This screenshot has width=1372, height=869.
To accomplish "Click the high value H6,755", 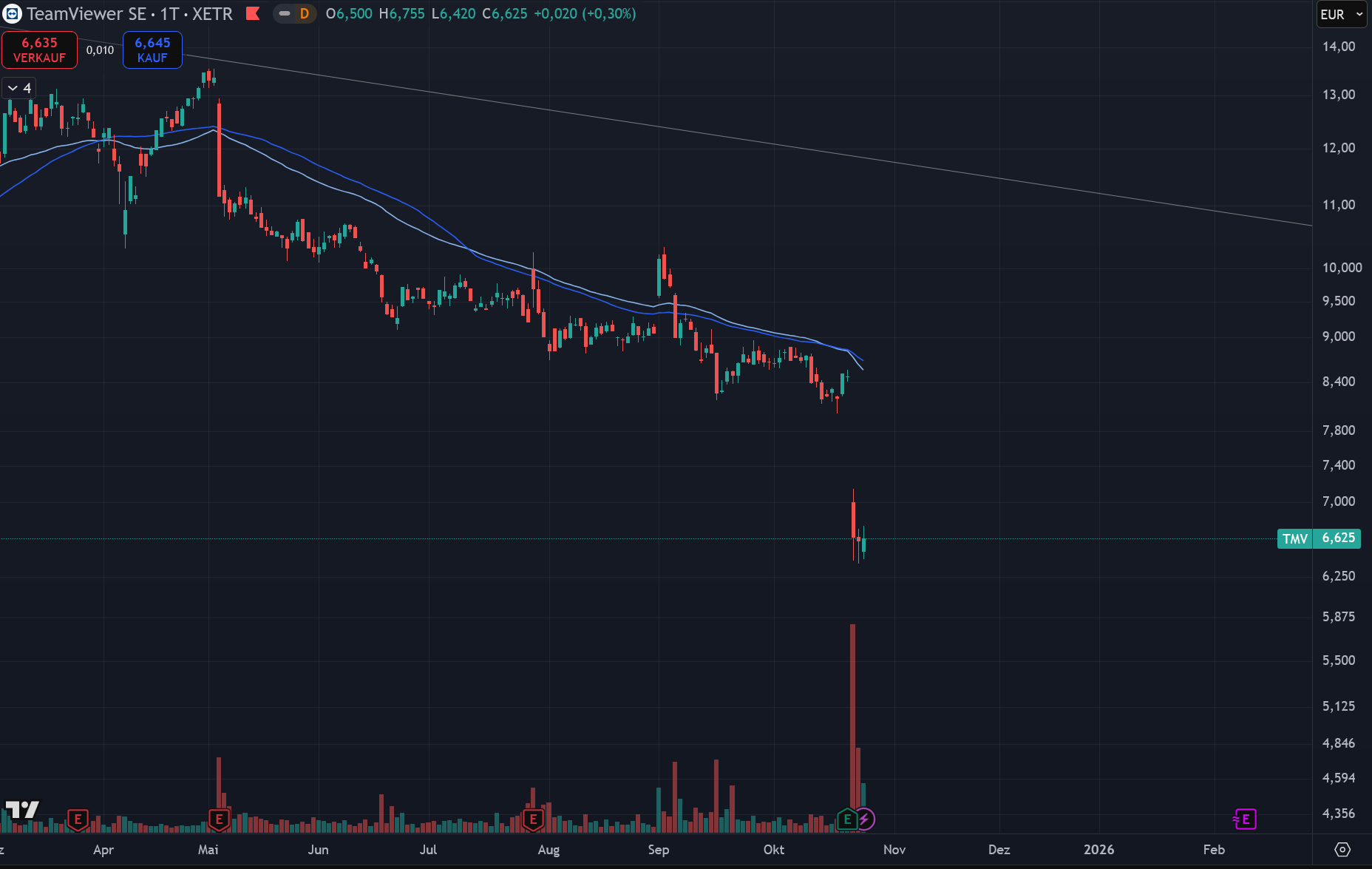I will point(402,14).
